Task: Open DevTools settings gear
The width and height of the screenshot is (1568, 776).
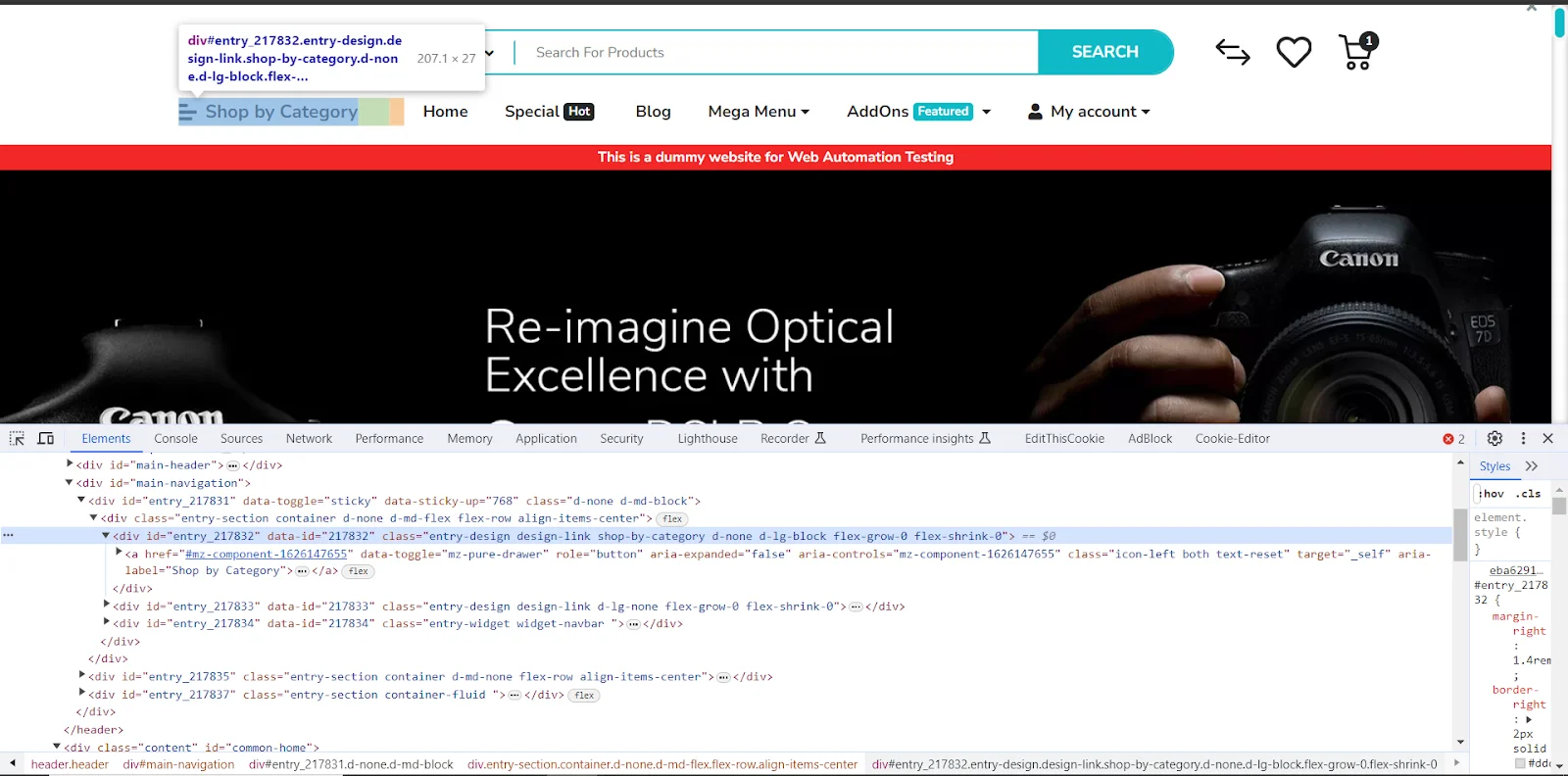Action: tap(1494, 439)
